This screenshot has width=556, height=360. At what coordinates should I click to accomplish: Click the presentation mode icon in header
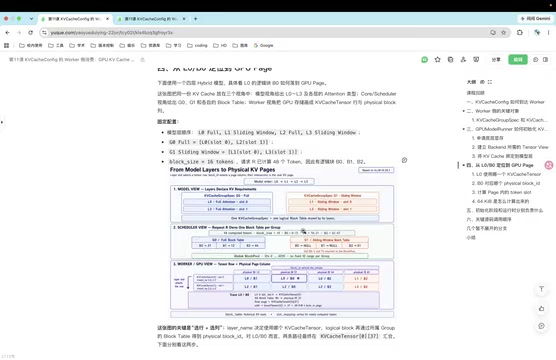(x=476, y=60)
